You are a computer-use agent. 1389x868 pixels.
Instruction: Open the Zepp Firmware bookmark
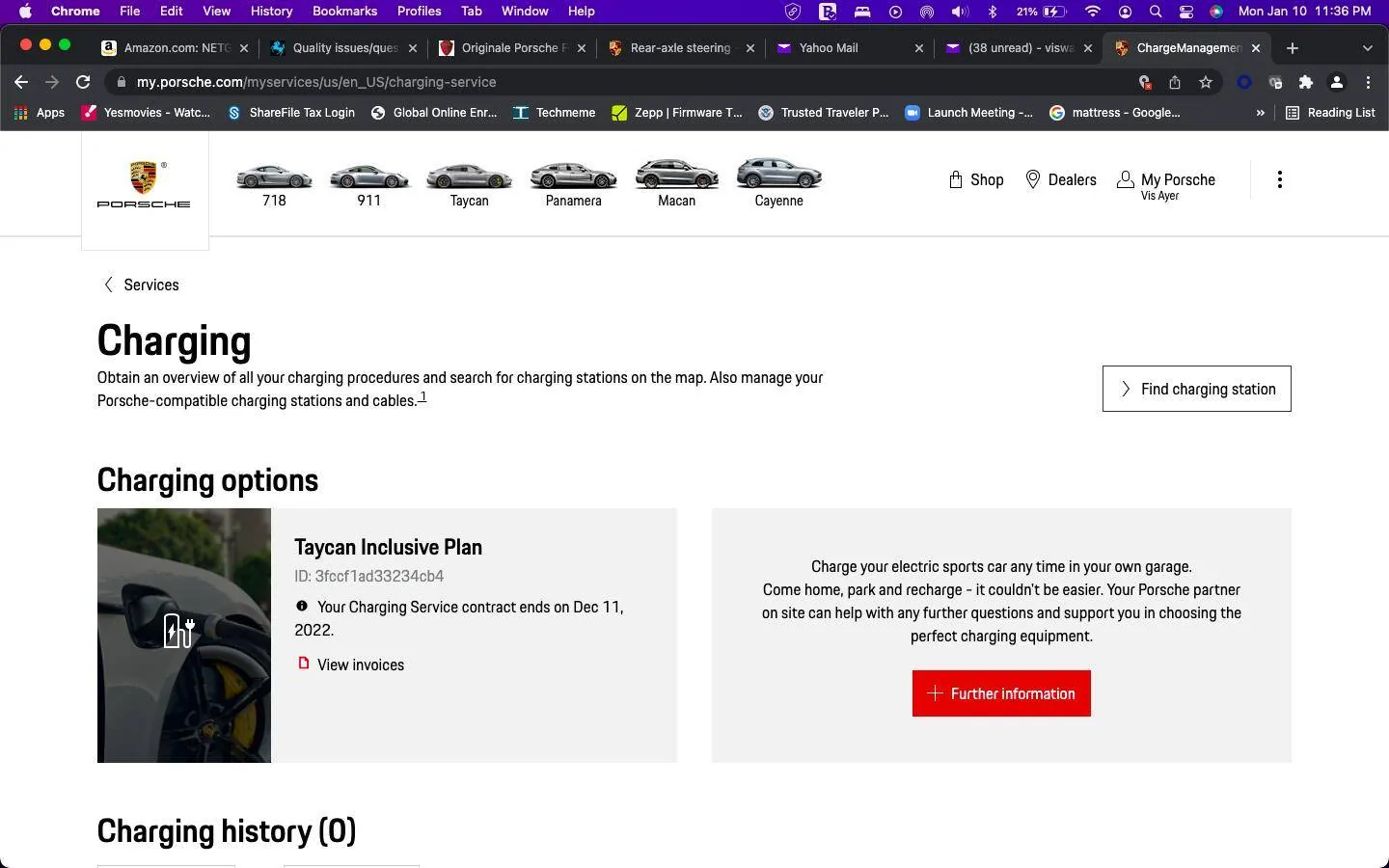tap(677, 112)
